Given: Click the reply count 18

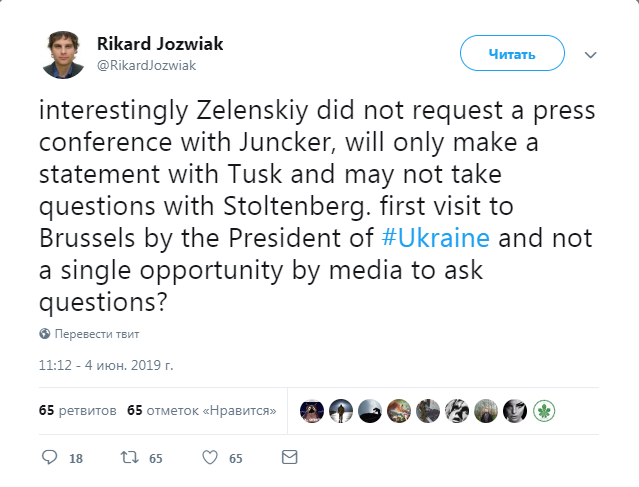Looking at the screenshot, I should tap(76, 459).
